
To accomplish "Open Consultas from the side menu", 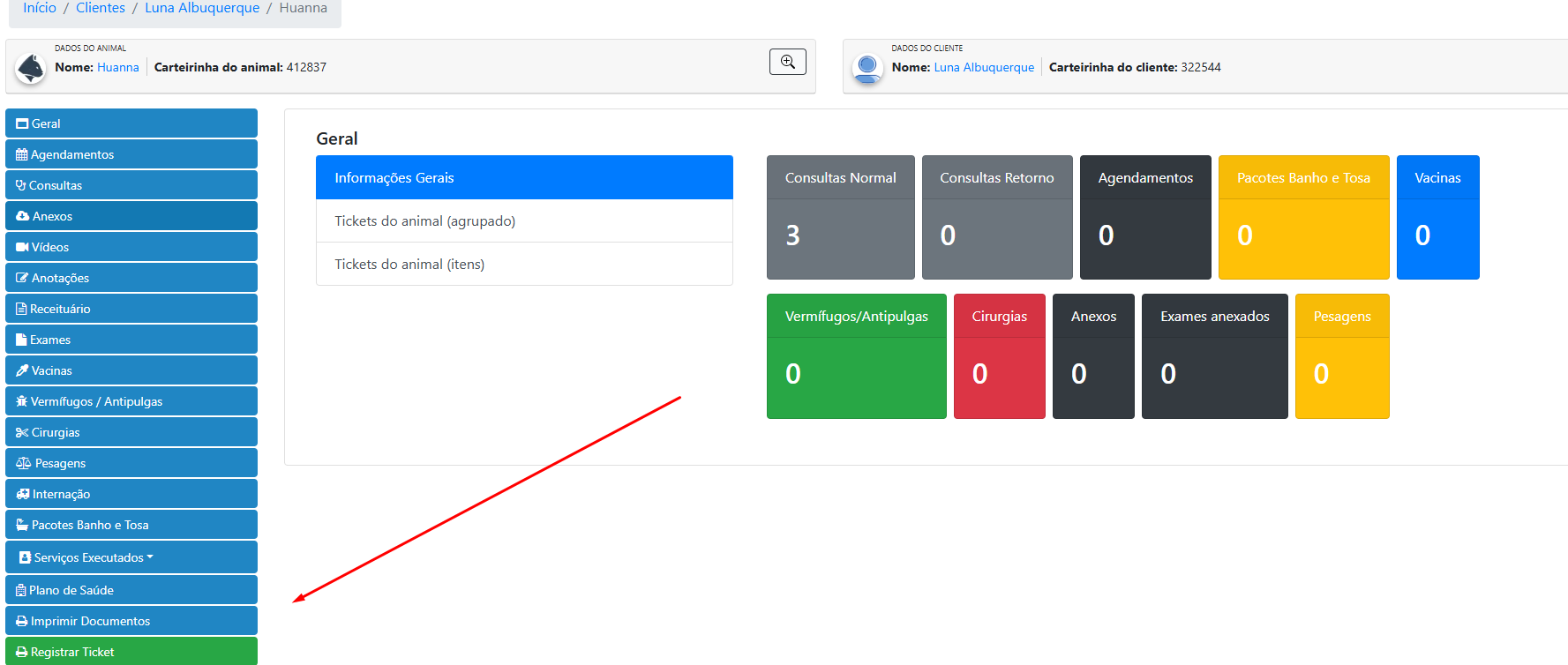I will [131, 185].
